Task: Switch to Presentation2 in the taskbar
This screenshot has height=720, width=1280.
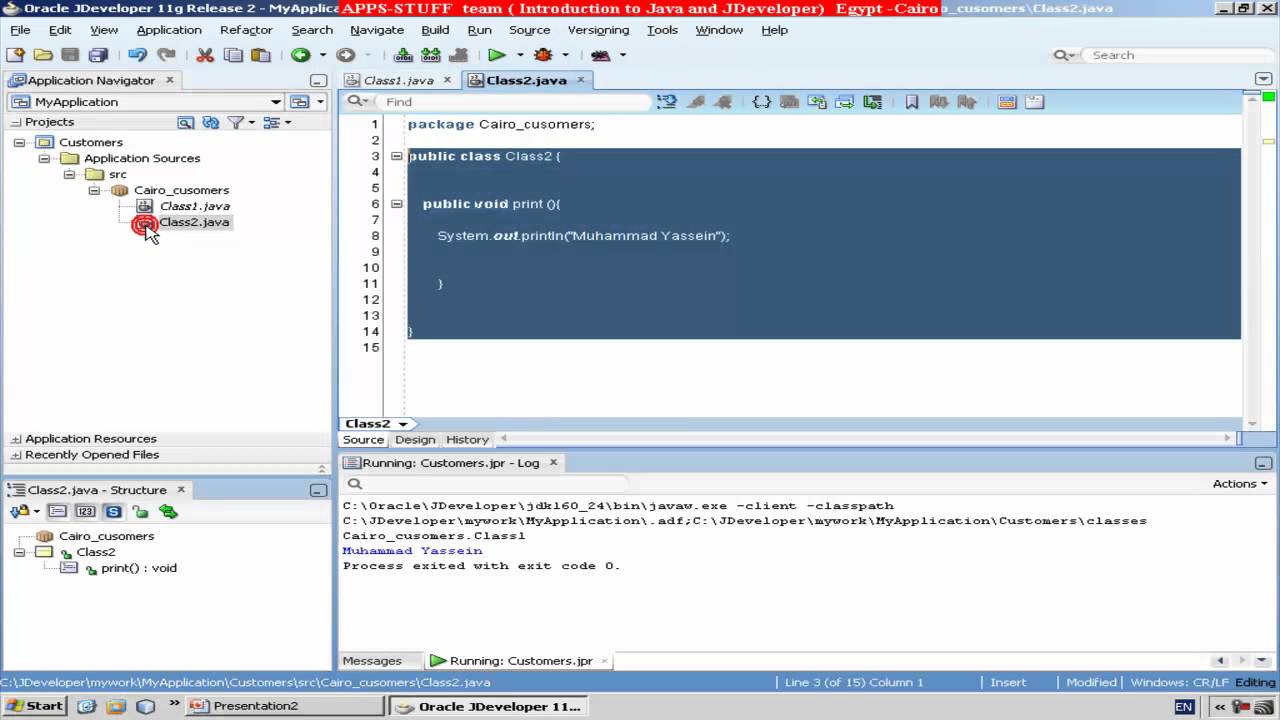Action: pos(286,706)
